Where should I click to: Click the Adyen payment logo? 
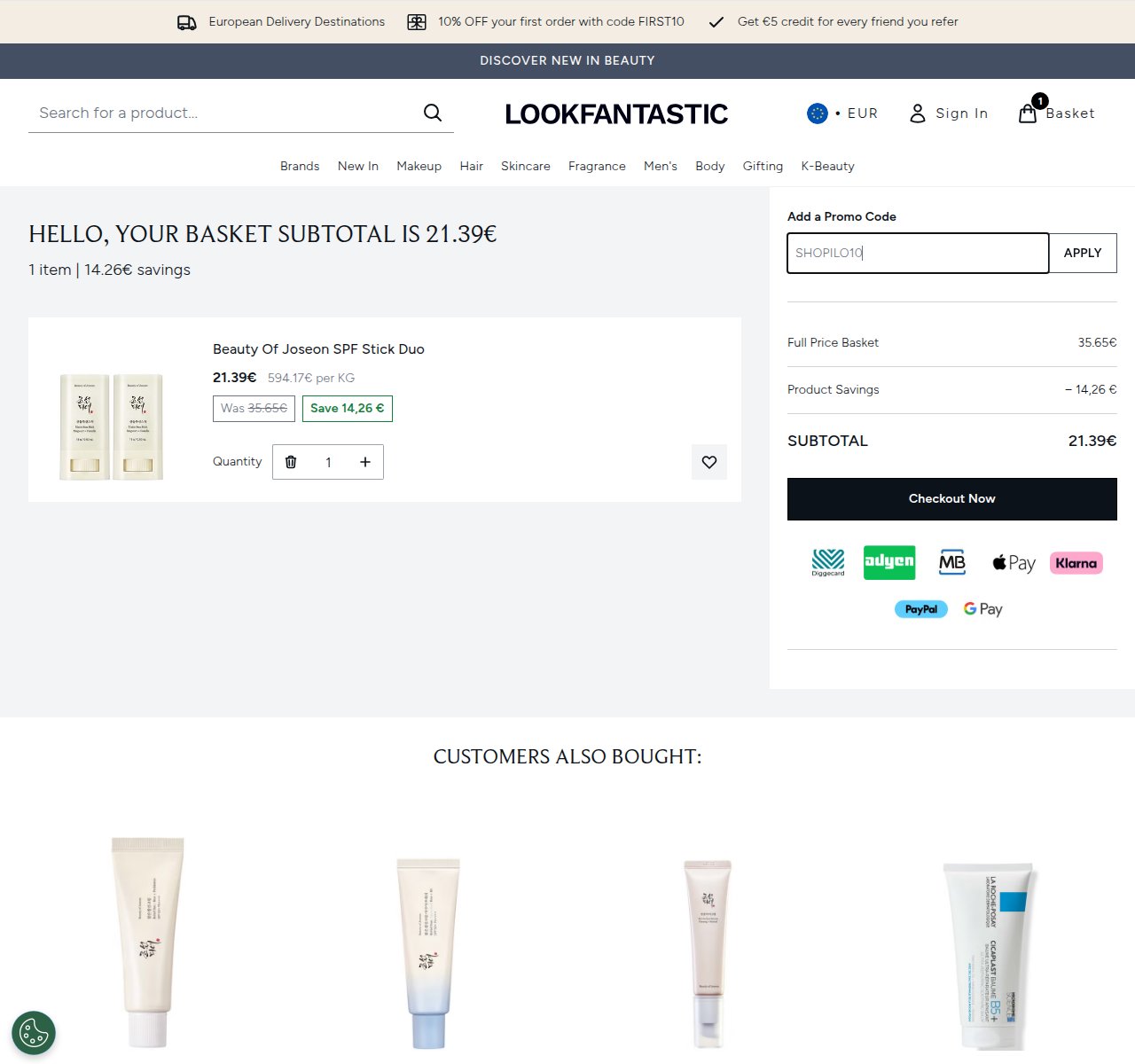click(x=889, y=562)
